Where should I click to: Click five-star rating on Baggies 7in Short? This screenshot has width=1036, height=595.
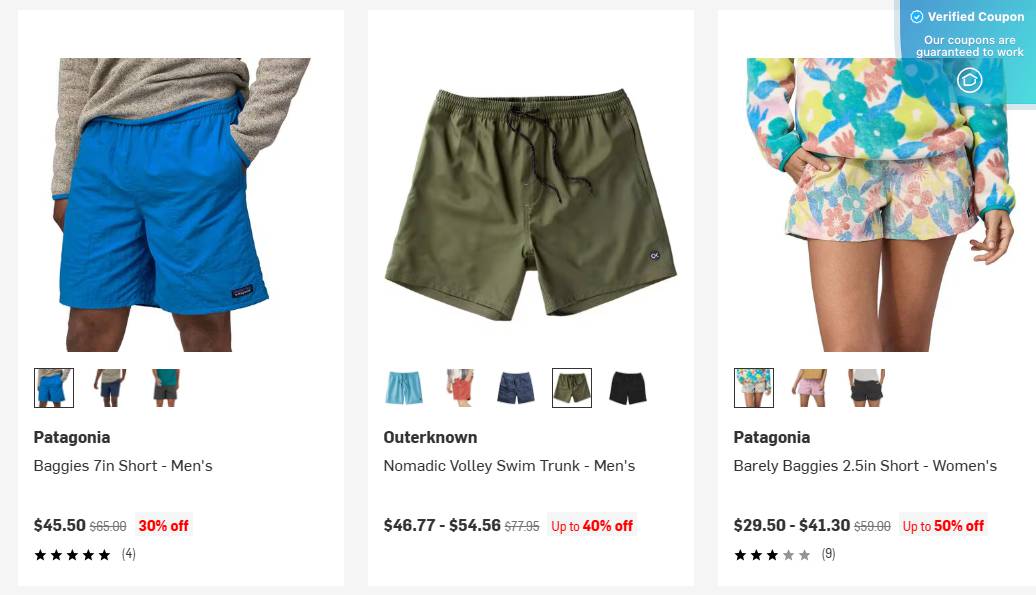[x=73, y=555]
